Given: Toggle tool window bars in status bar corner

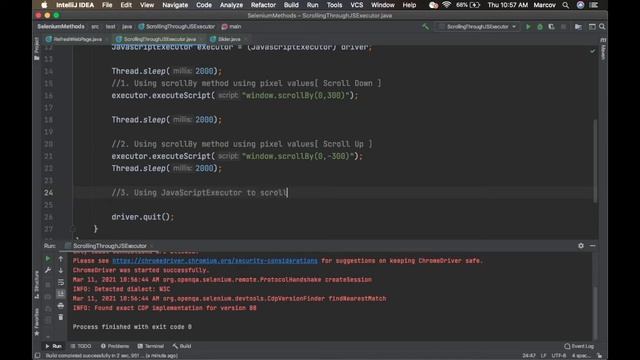Looking at the screenshot, I should (x=38, y=356).
